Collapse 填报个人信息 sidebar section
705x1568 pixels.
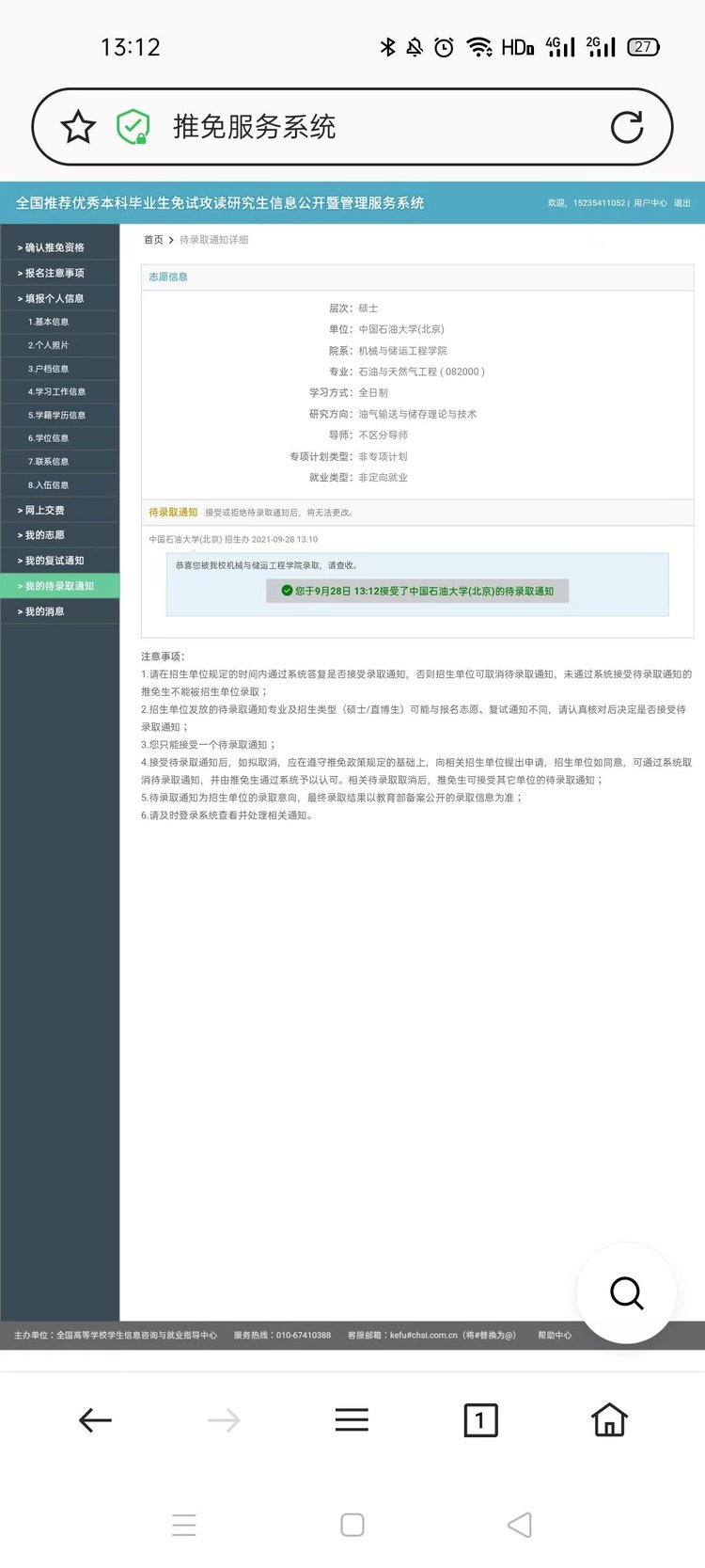point(60,298)
